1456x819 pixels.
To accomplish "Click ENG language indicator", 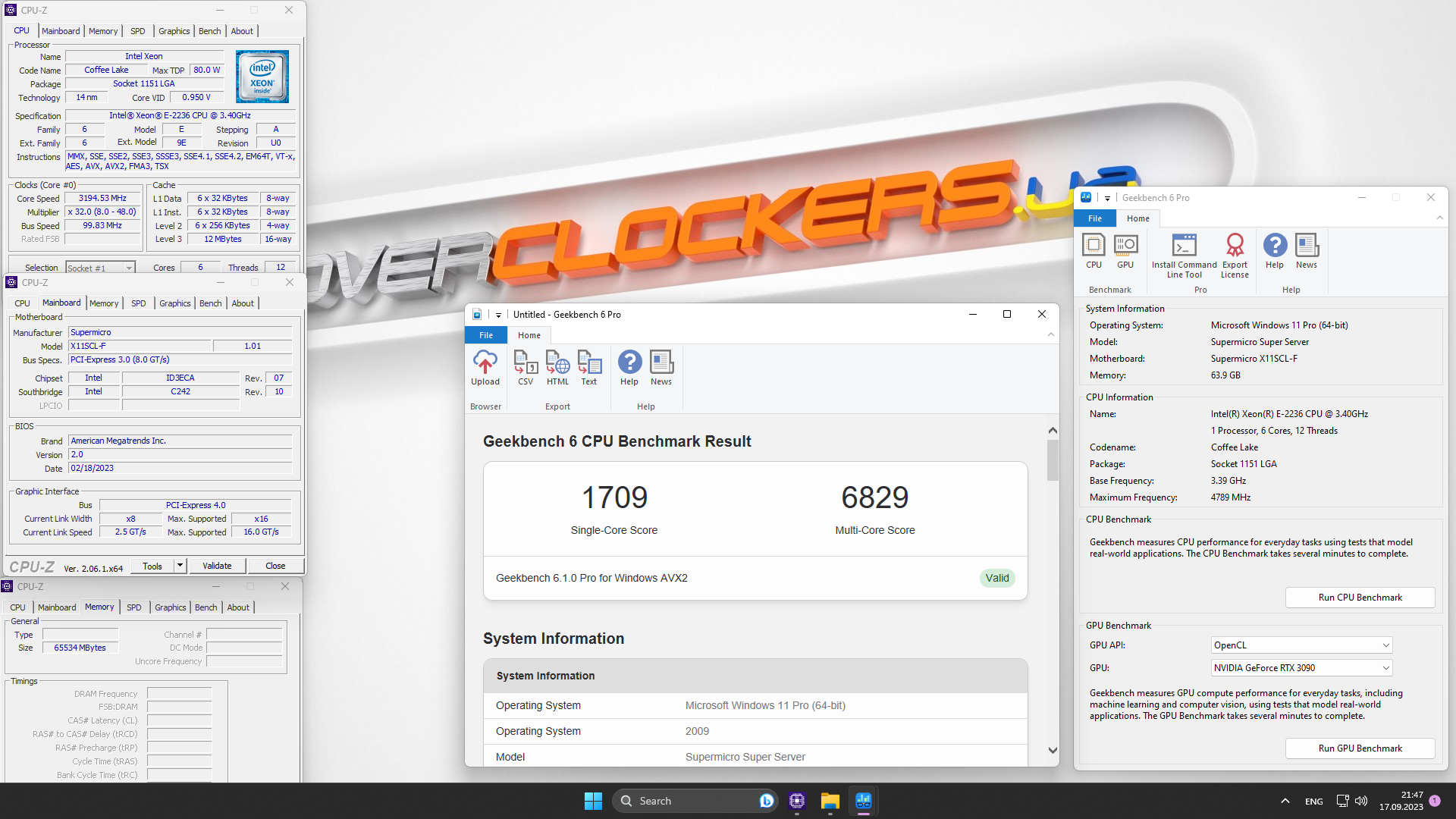I will 1313,802.
